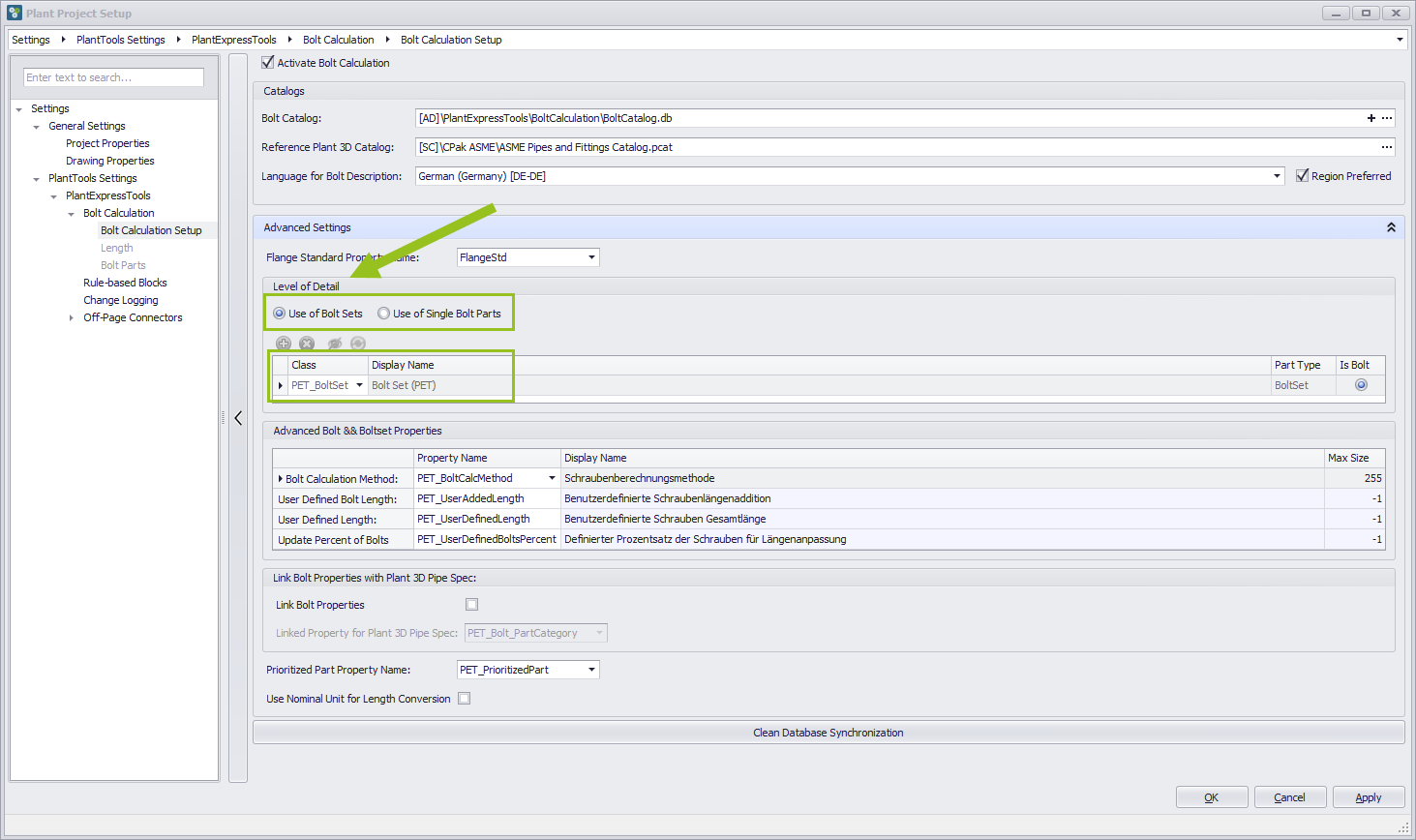Image resolution: width=1416 pixels, height=840 pixels.
Task: Select Drawing Properties in tree
Action: [x=110, y=161]
